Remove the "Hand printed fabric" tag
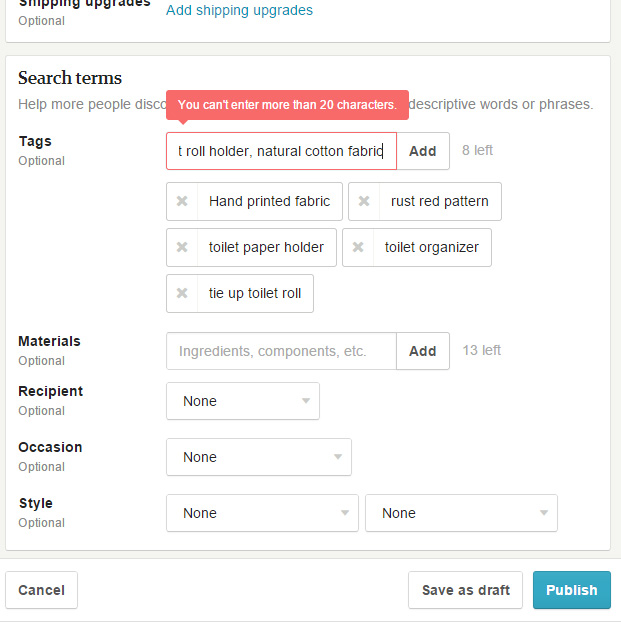 [x=182, y=201]
